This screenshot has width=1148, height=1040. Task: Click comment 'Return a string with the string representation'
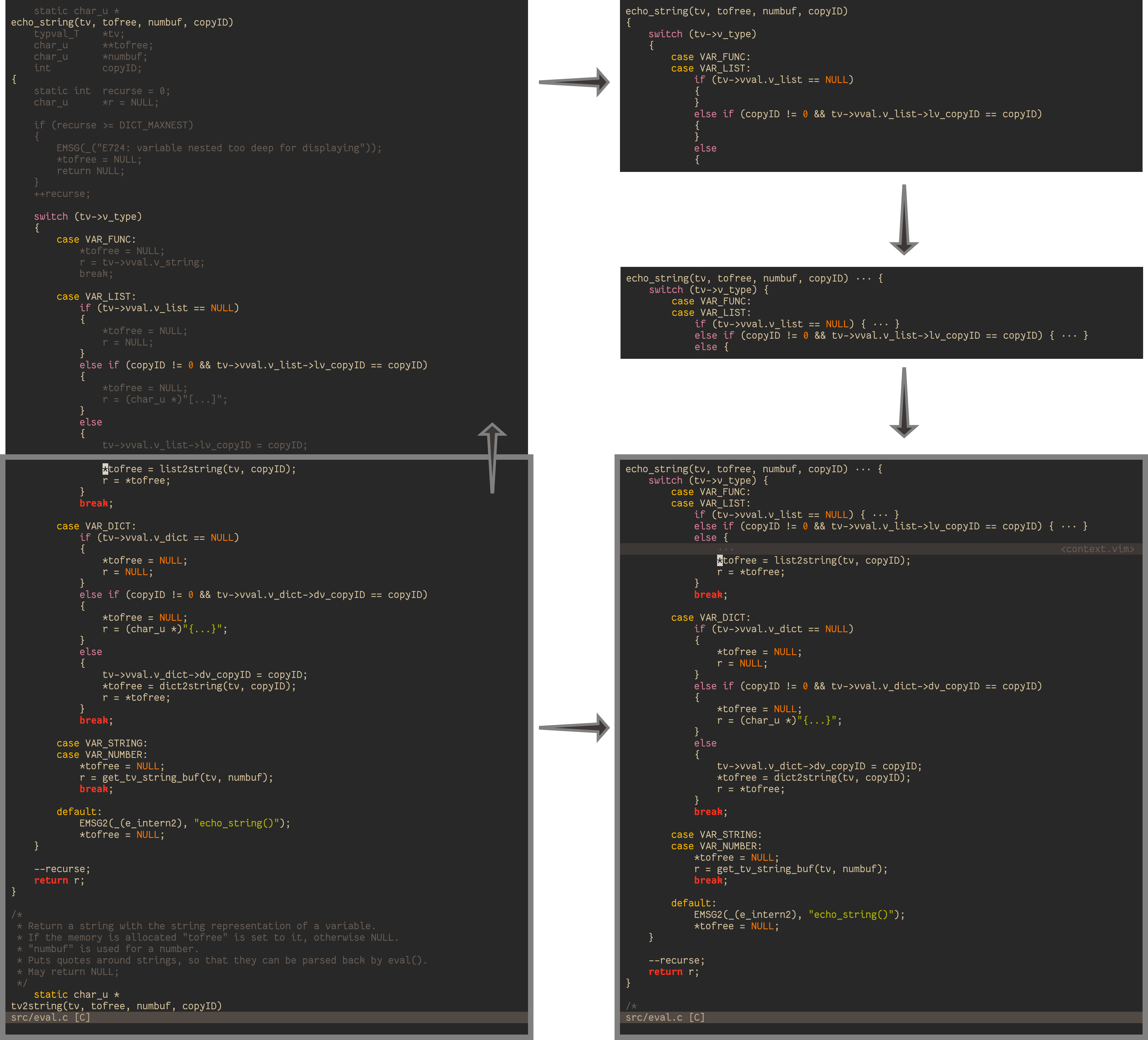tap(202, 926)
